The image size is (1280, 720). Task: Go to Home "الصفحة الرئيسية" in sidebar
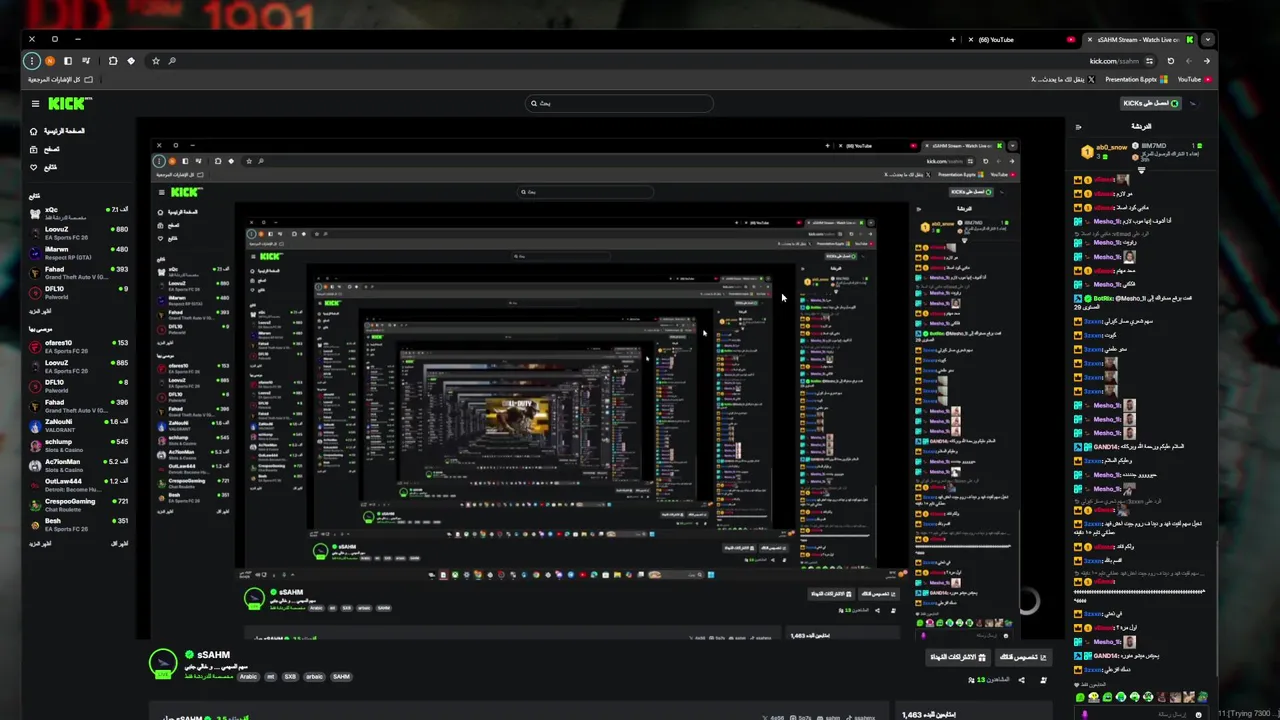pyautogui.click(x=57, y=131)
